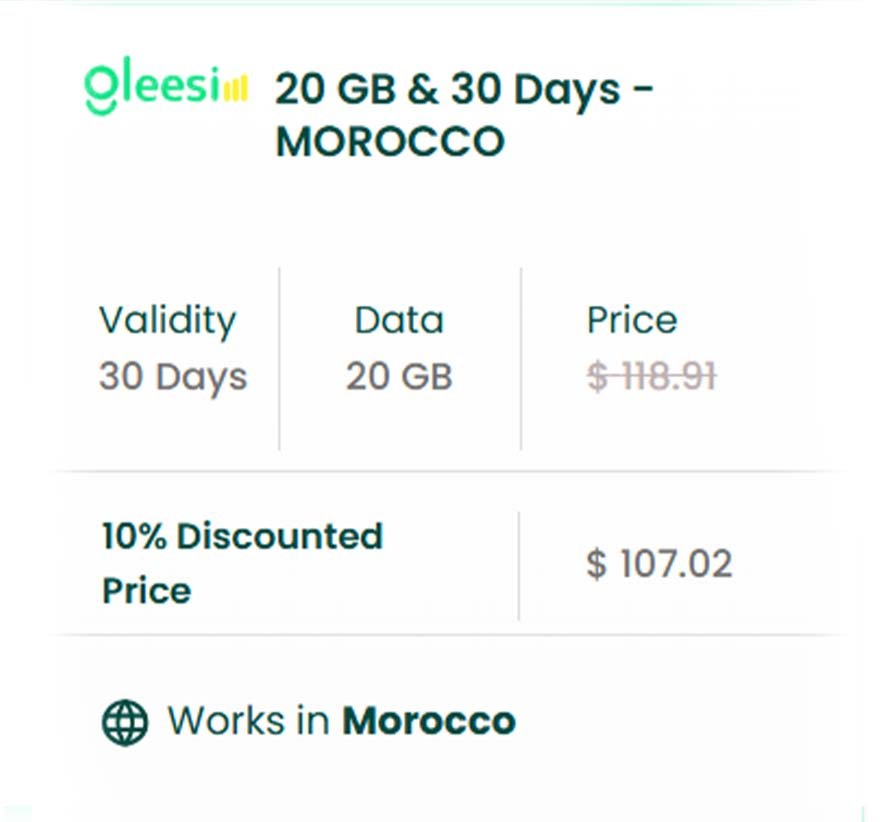892x822 pixels.
Task: Click the globe icon beside Works in
Action: click(x=125, y=722)
